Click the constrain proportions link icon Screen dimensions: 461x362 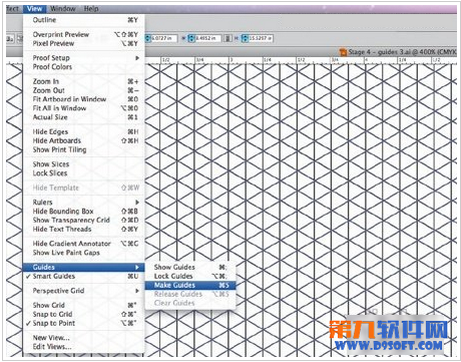coord(228,38)
